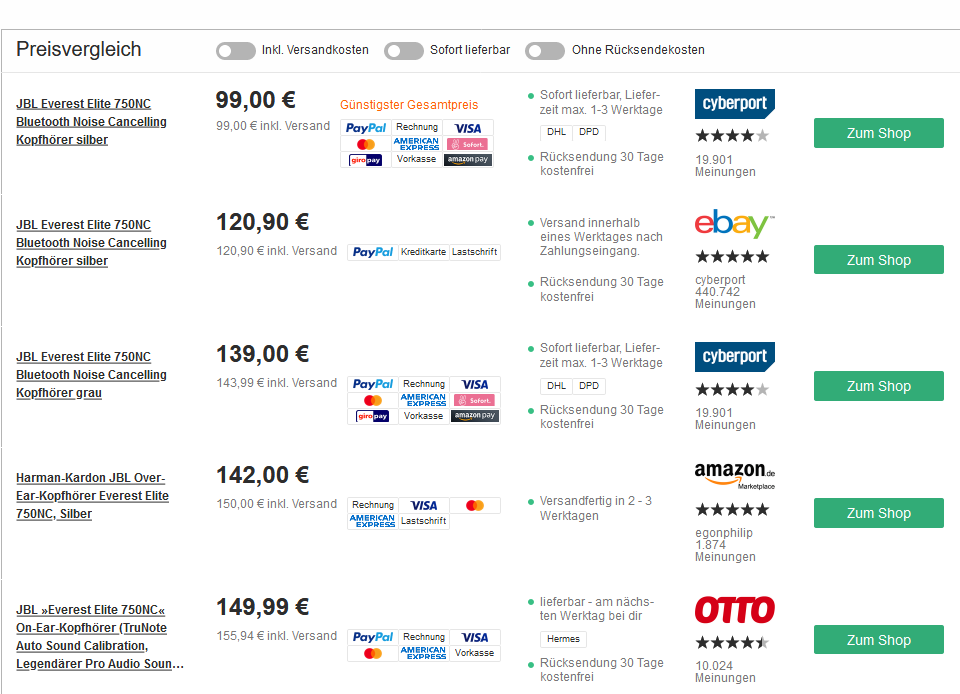Enable the Sofort lieferbar filter
The height and width of the screenshot is (694, 960).
click(x=404, y=50)
